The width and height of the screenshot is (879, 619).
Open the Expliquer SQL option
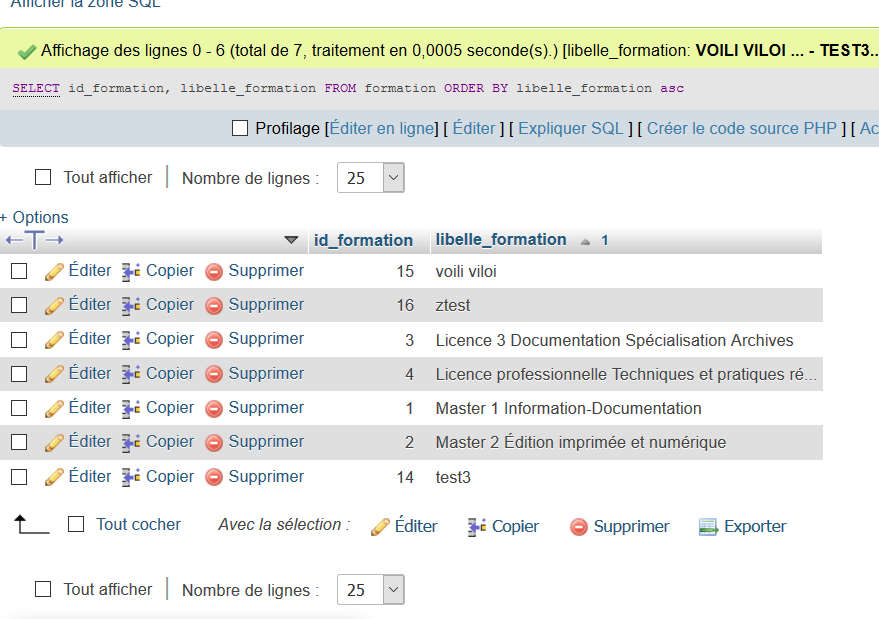click(570, 128)
